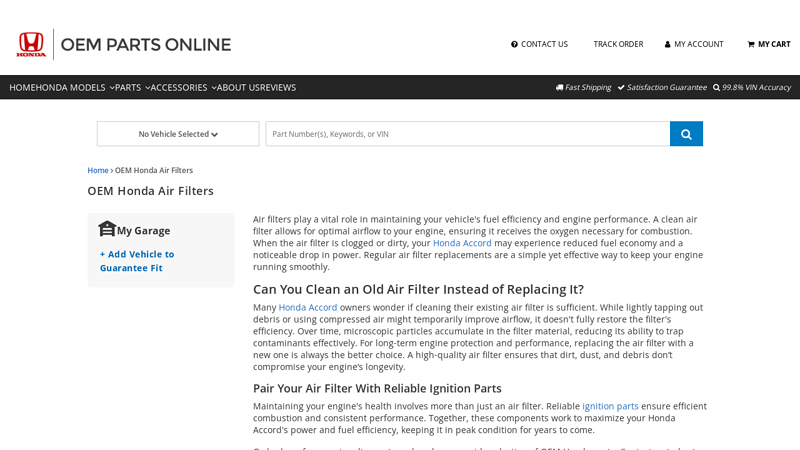Screen dimensions: 800x450
Task: Click the Home breadcrumb link
Action: (x=98, y=170)
